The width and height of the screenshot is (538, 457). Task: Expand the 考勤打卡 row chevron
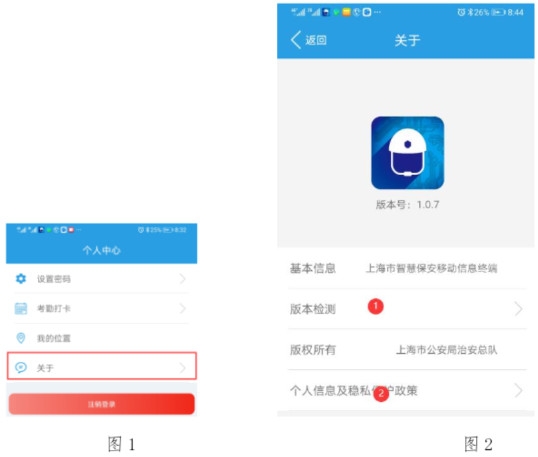183,308
